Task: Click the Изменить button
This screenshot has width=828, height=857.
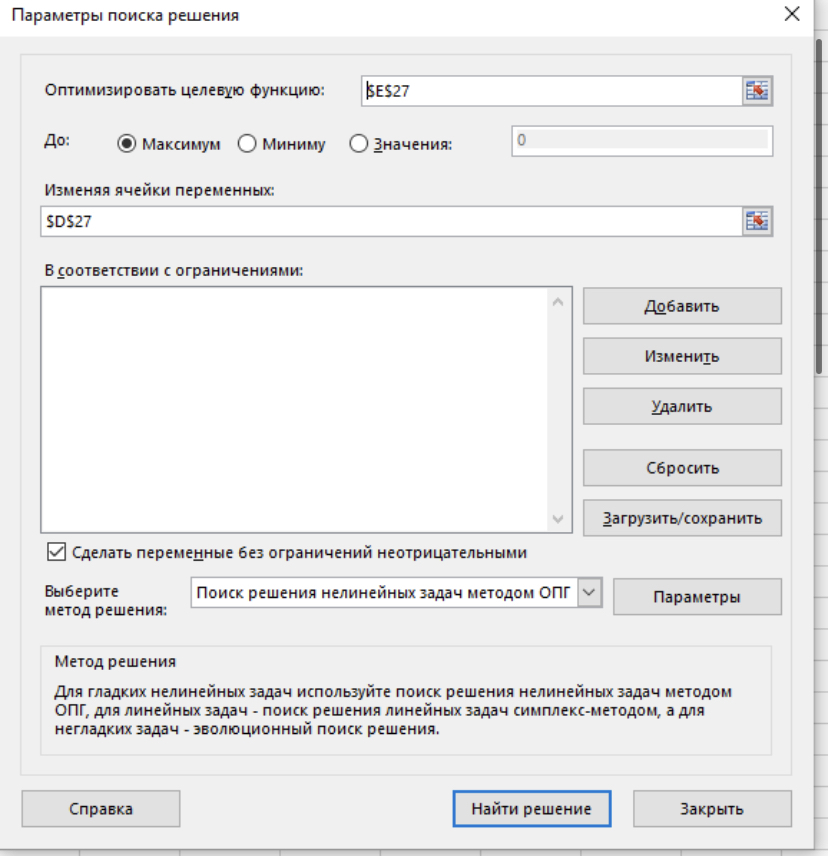Action: [x=682, y=357]
